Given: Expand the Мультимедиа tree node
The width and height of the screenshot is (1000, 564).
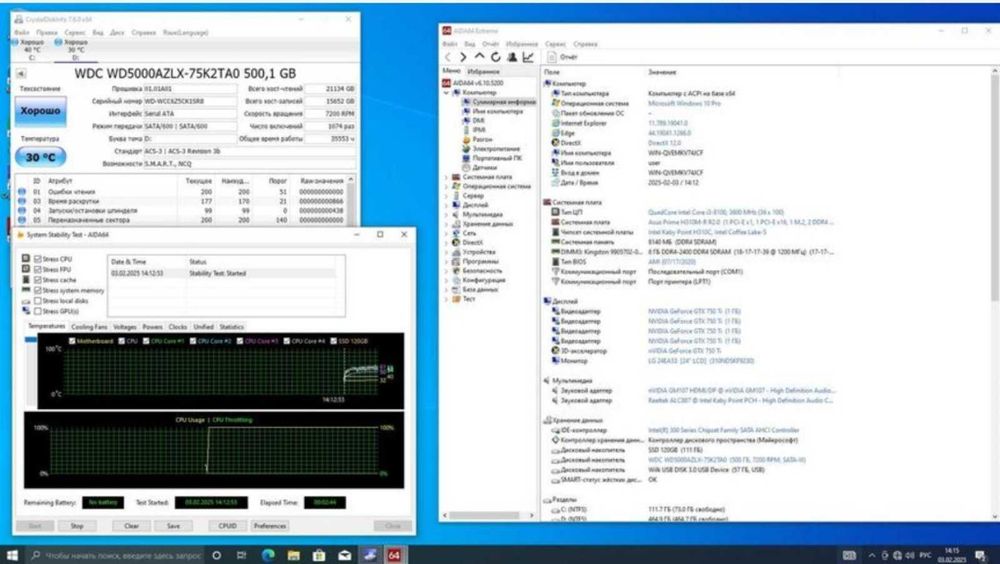Looking at the screenshot, I should 446,214.
